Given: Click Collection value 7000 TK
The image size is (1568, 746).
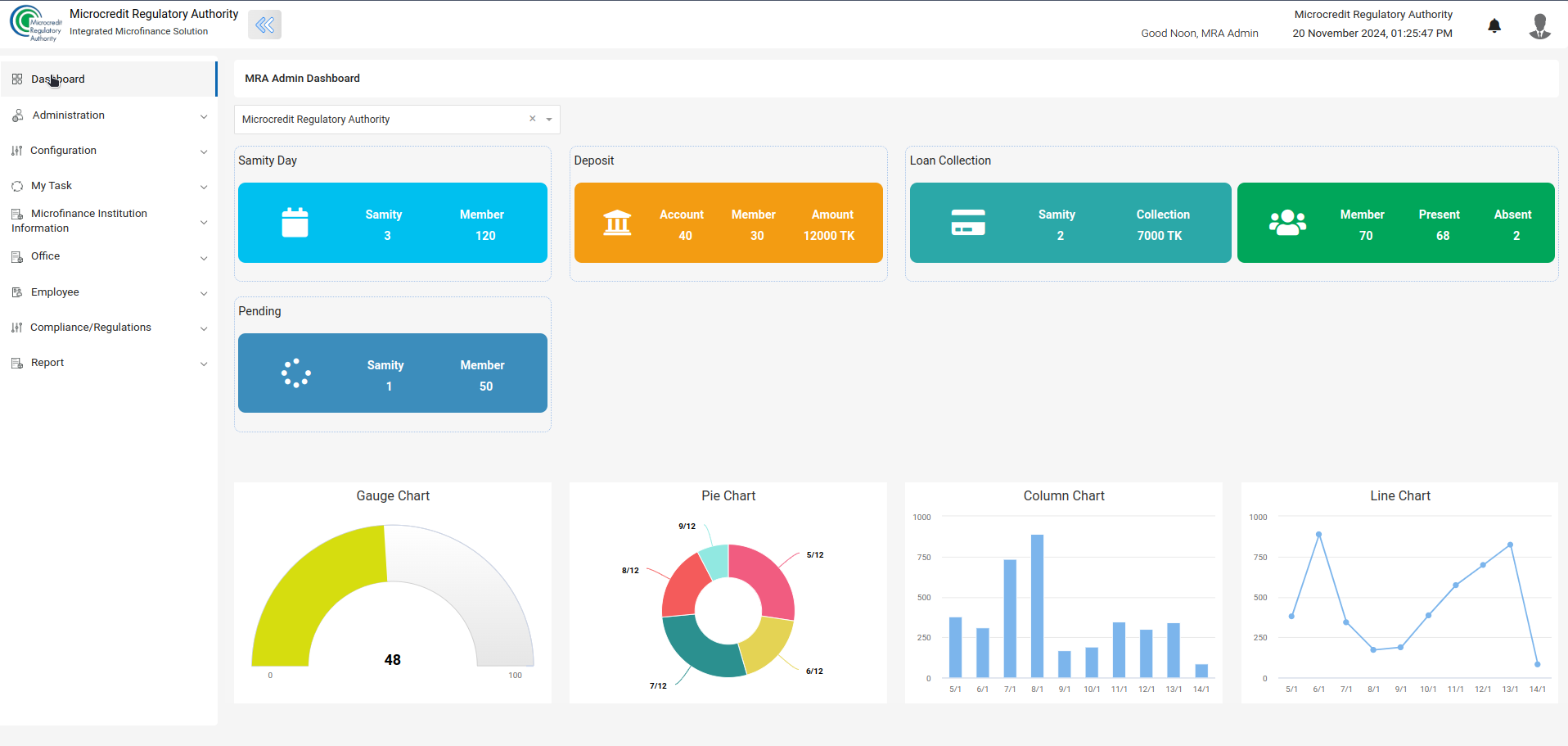Looking at the screenshot, I should click(x=1160, y=236).
